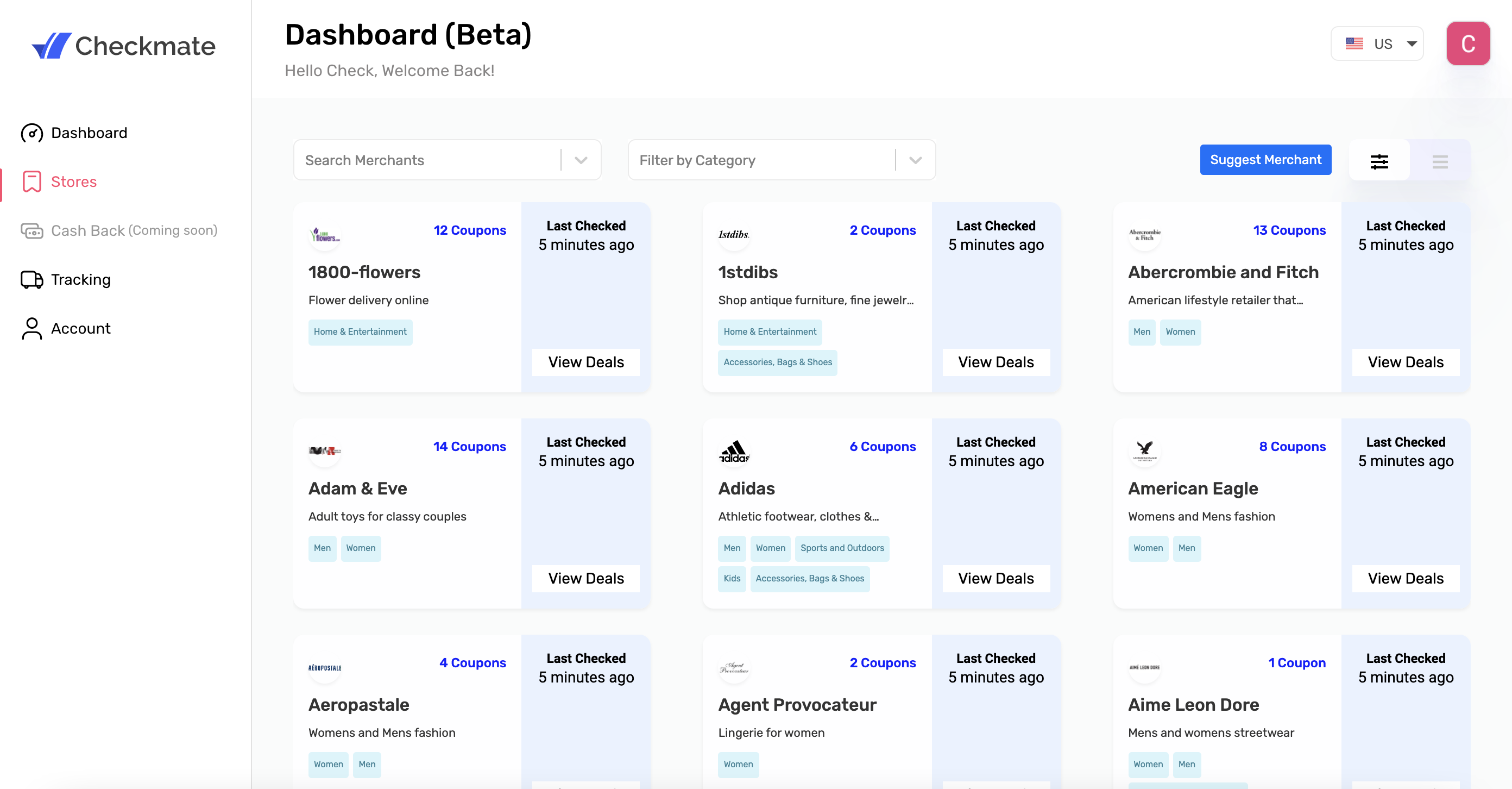The image size is (1512, 789).
Task: Open the pink C user avatar
Action: (x=1467, y=44)
